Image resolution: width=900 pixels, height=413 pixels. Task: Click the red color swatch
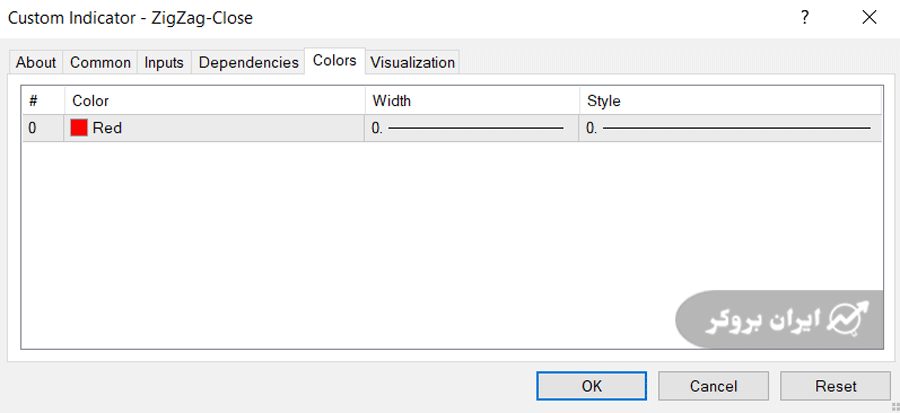click(79, 128)
